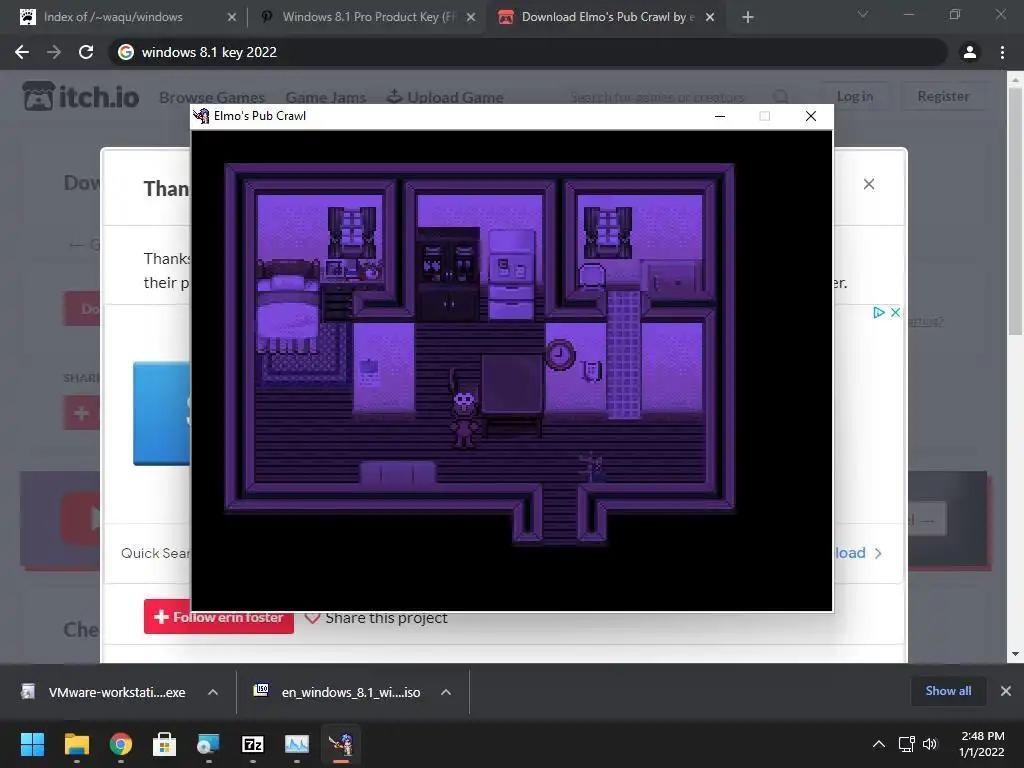Viewport: 1024px width, 768px height.
Task: Click the Log in button
Action: tap(855, 96)
